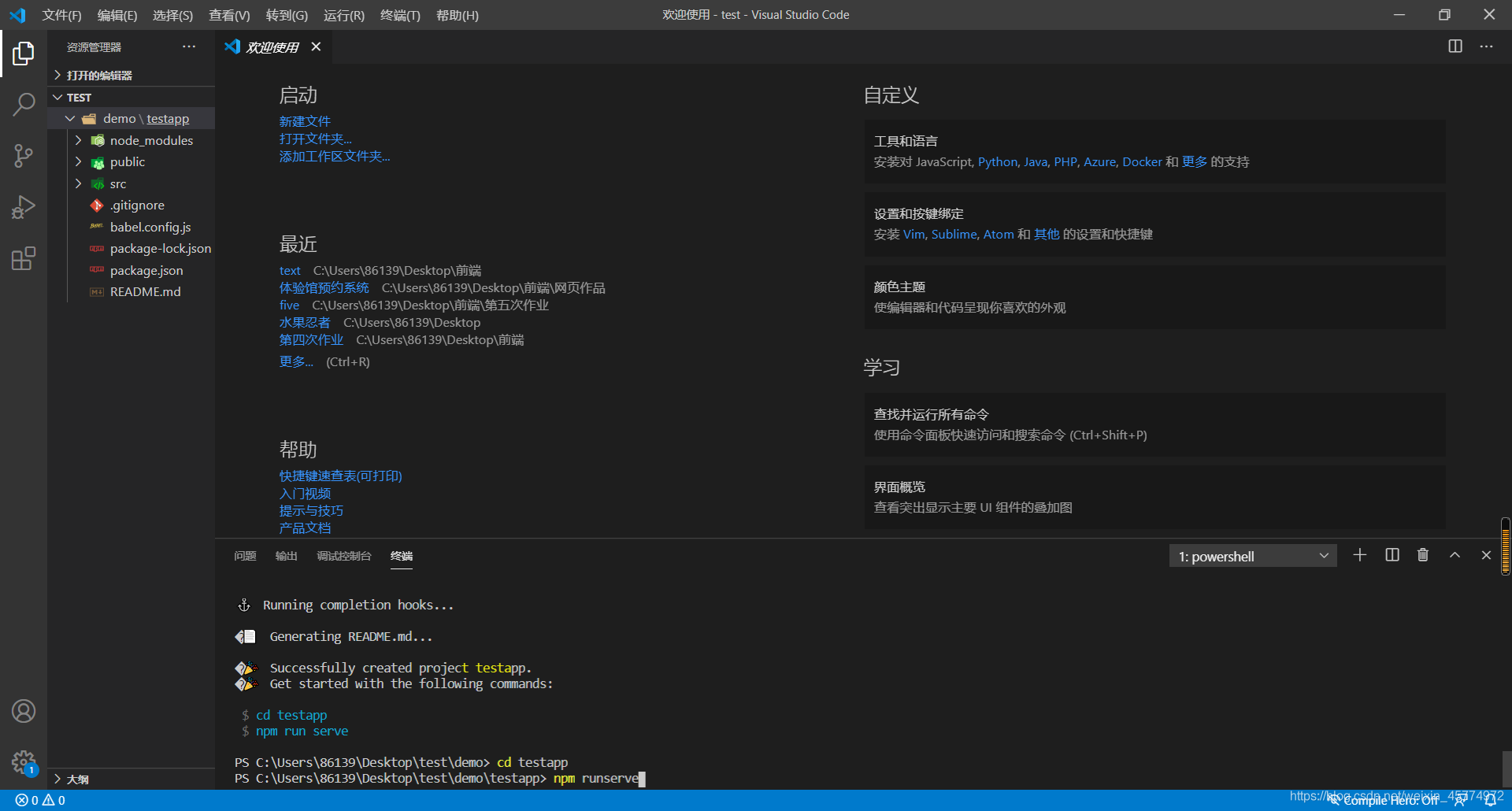
Task: Open the 运行(R) menu
Action: pos(344,15)
